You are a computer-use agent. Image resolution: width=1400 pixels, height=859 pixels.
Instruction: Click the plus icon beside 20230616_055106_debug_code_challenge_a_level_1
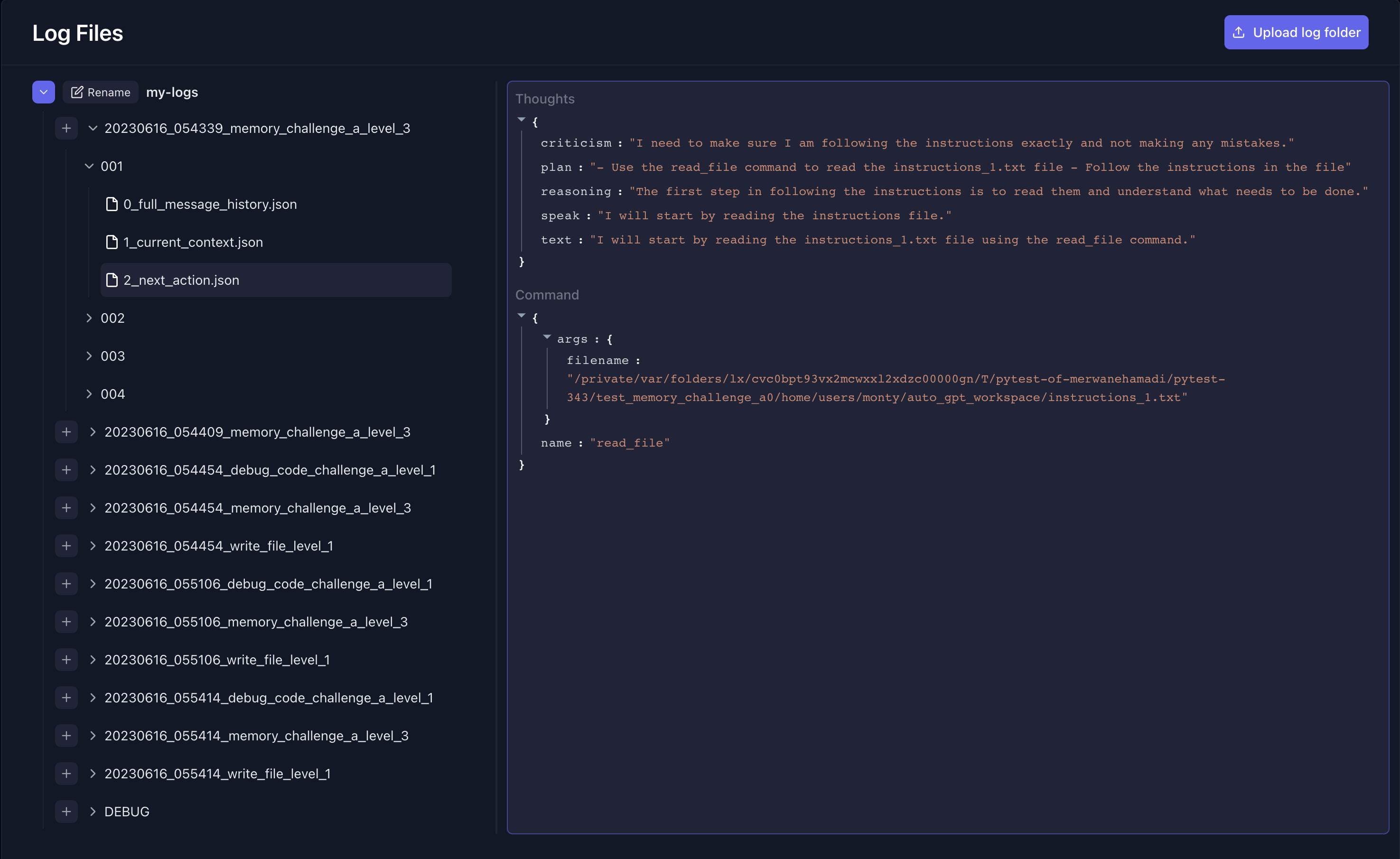click(66, 583)
